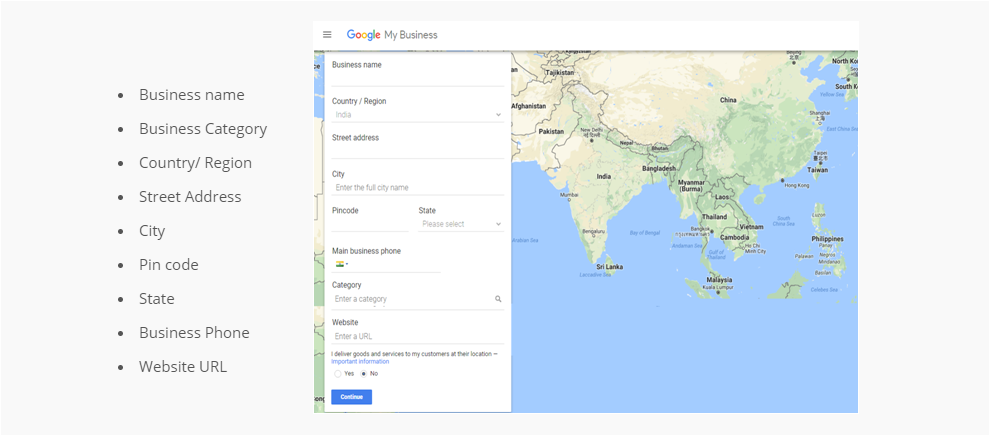Expand the Country / Region dropdown
The height and width of the screenshot is (436, 990).
click(417, 115)
